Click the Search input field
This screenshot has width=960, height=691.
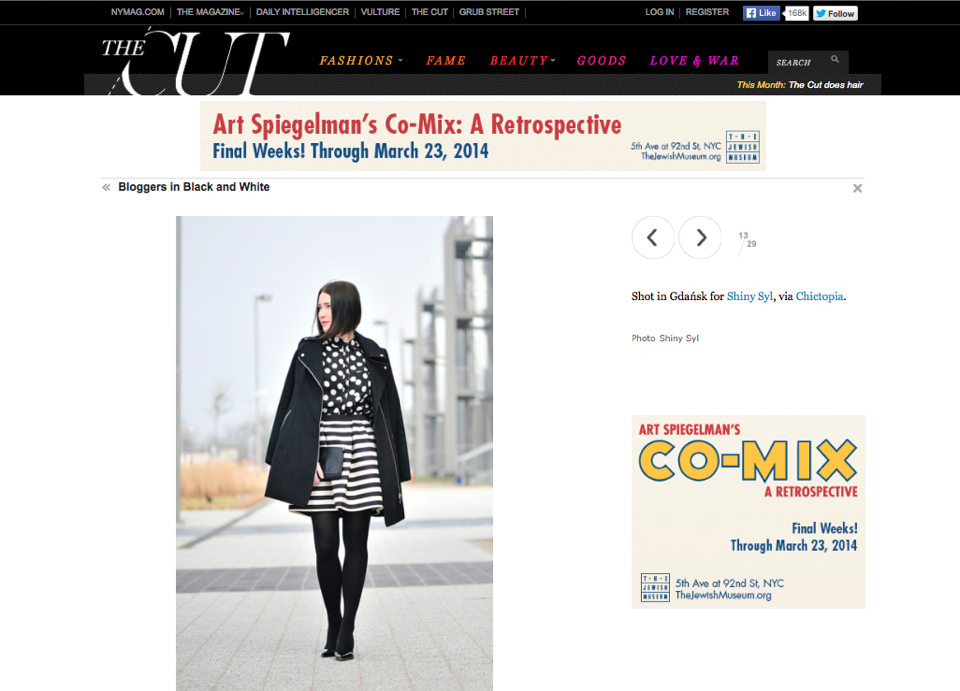point(800,62)
